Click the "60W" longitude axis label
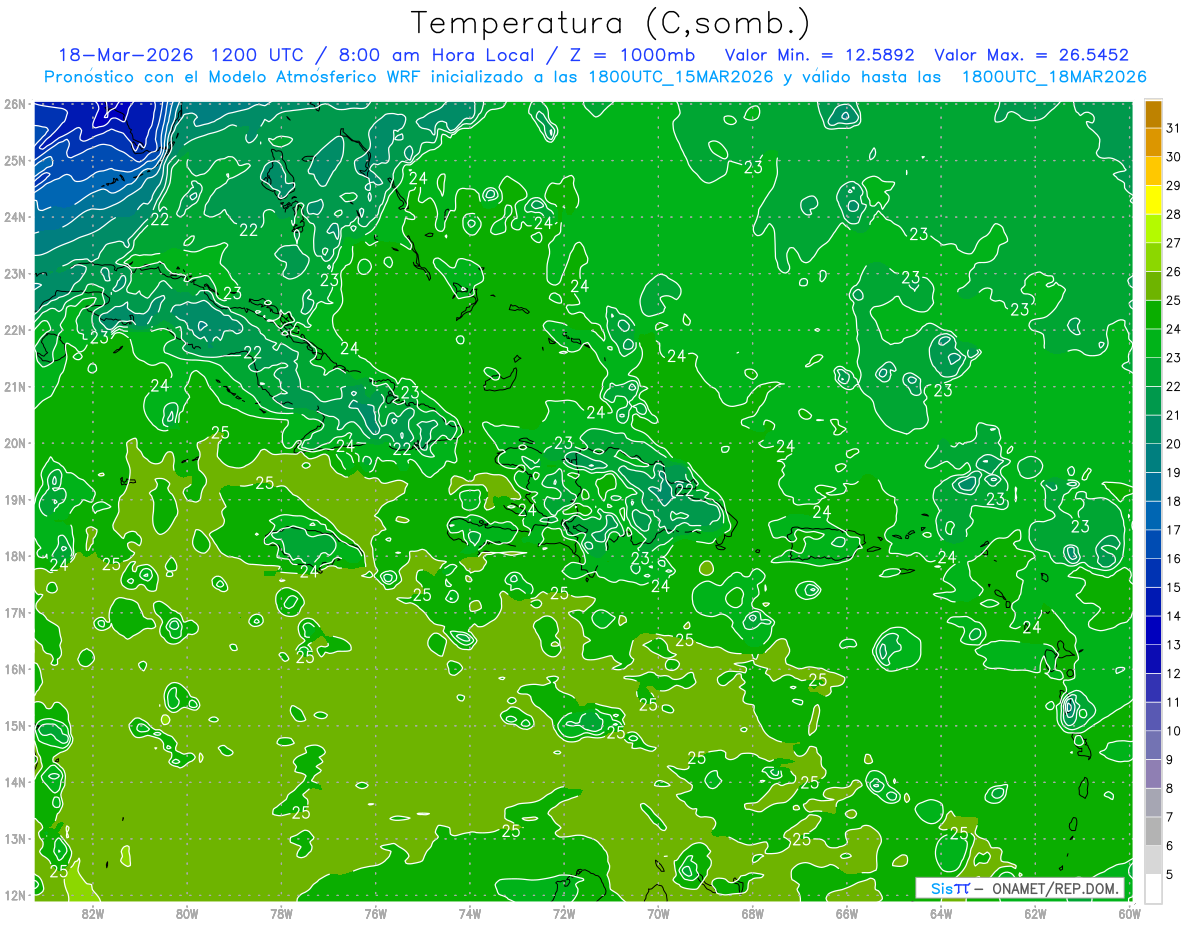This screenshot has width=1200, height=927. [x=1130, y=913]
